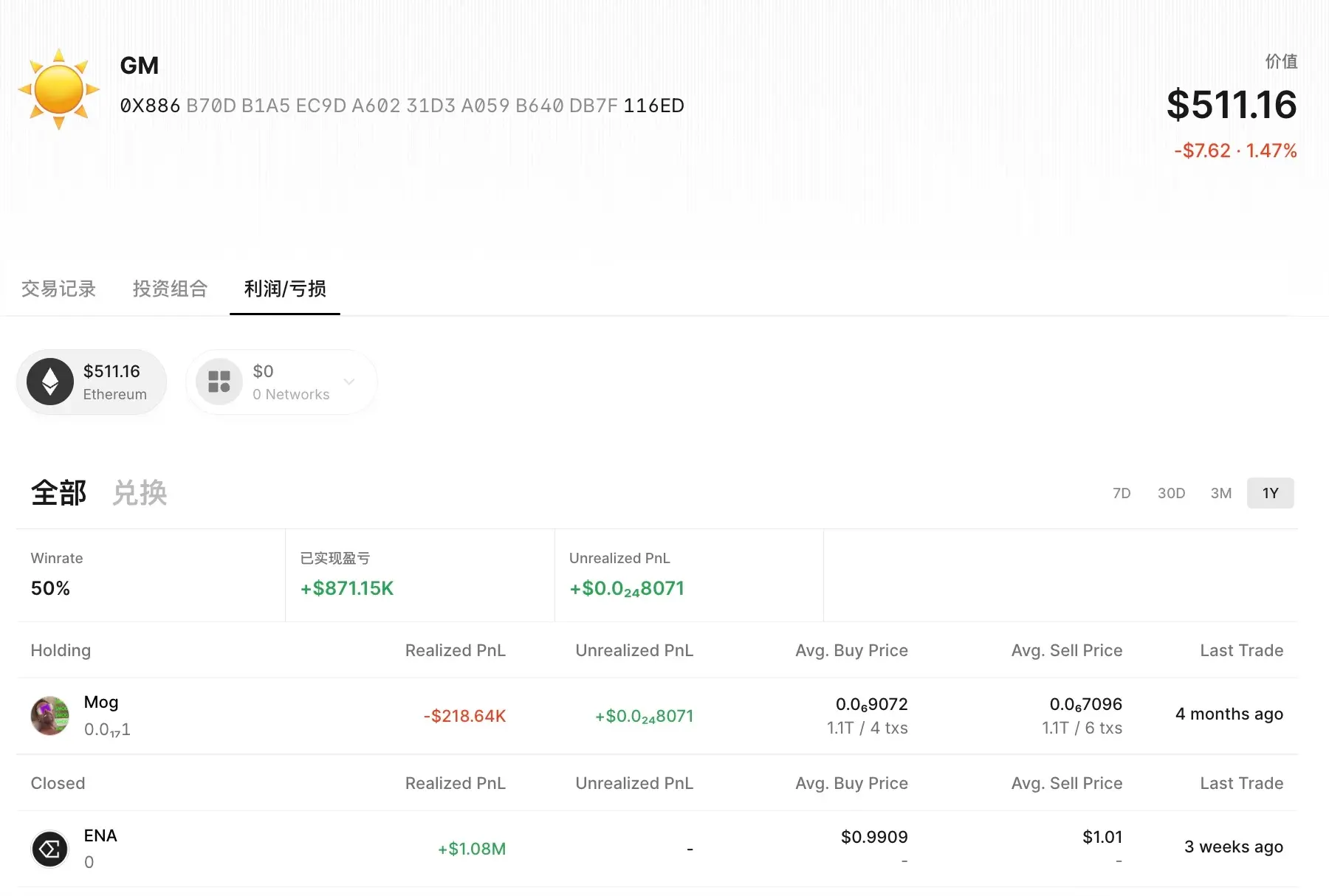Open the ENA closed position name
1329x896 pixels.
point(100,835)
